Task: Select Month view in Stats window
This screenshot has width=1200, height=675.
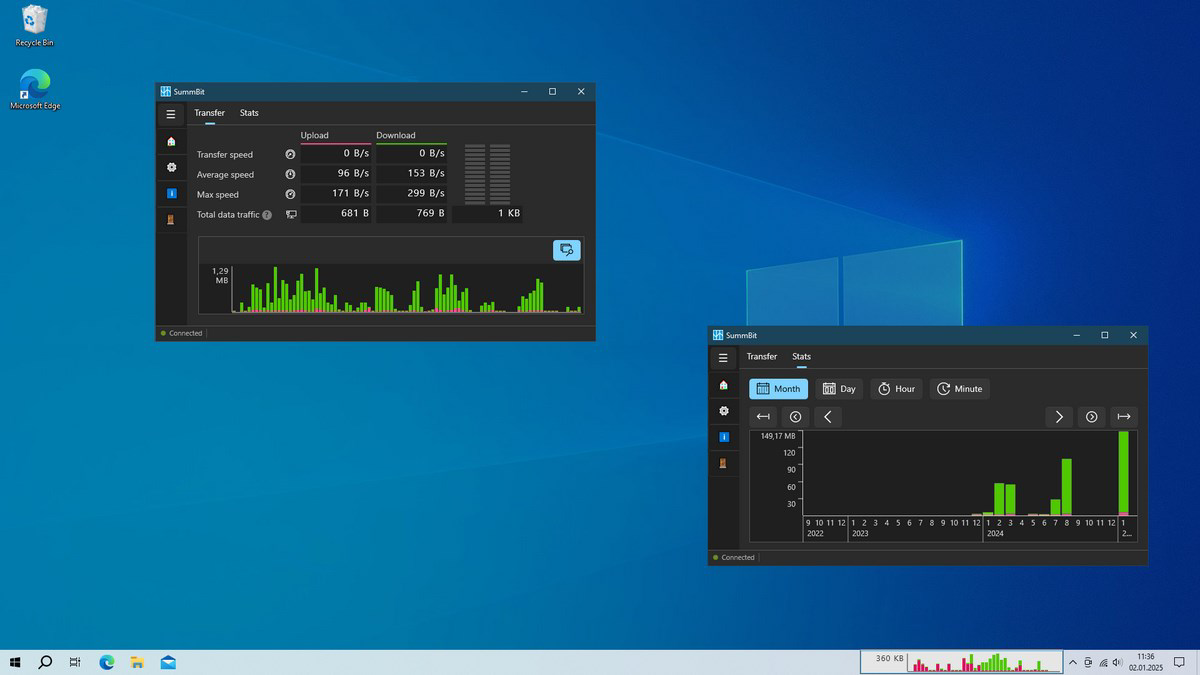Action: (778, 389)
